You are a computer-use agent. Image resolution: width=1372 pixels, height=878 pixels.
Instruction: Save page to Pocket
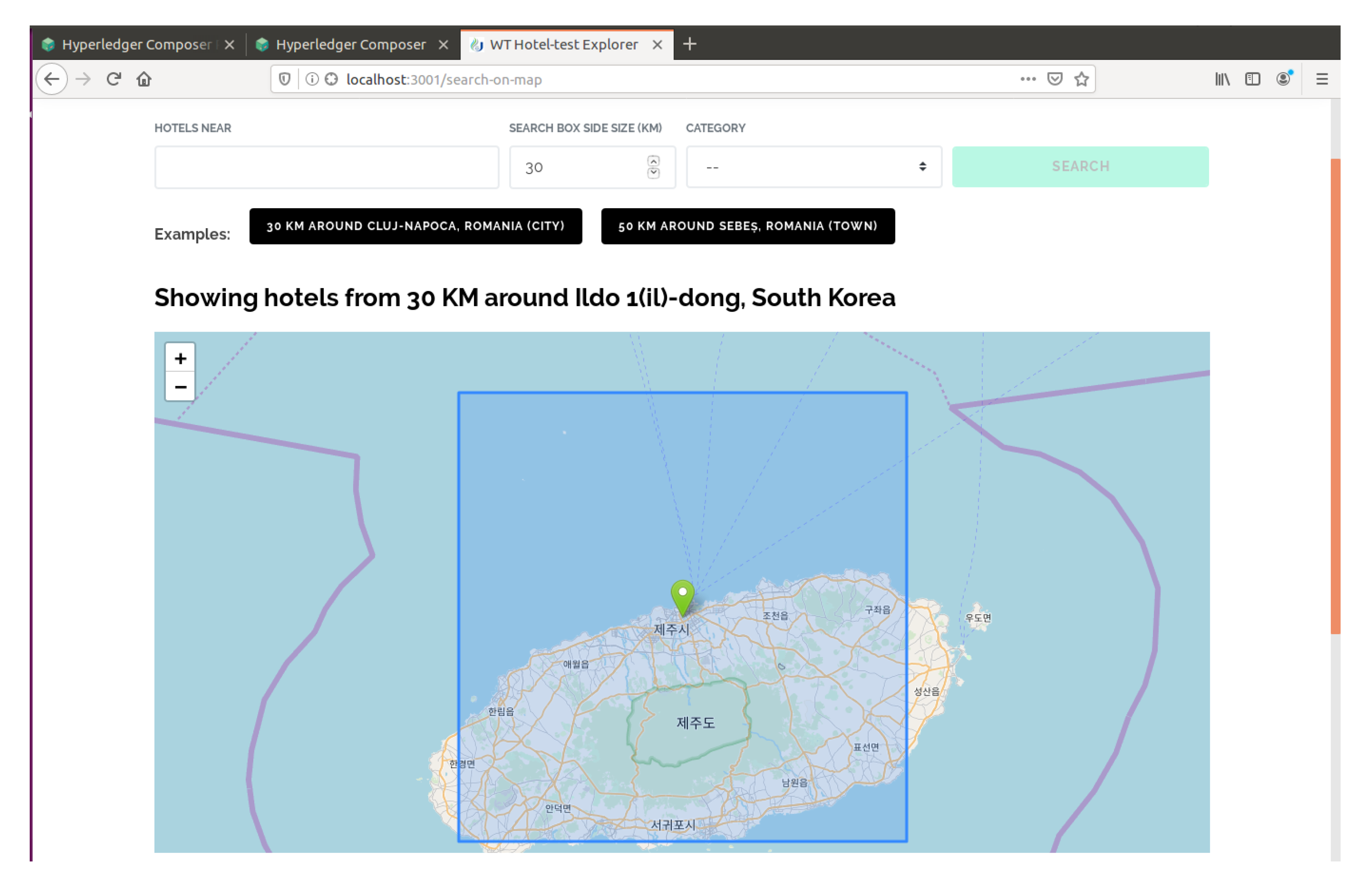point(1055,78)
